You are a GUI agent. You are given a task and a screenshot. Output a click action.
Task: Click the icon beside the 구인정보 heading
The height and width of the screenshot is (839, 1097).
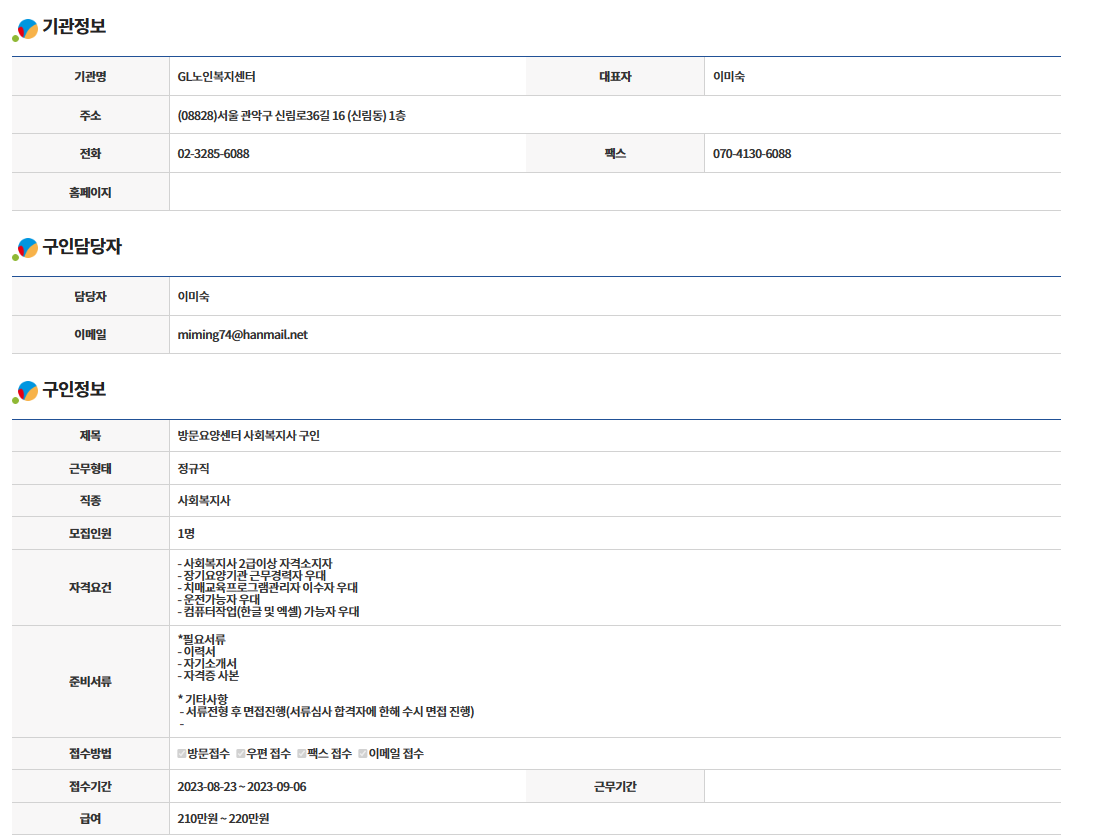tap(26, 392)
